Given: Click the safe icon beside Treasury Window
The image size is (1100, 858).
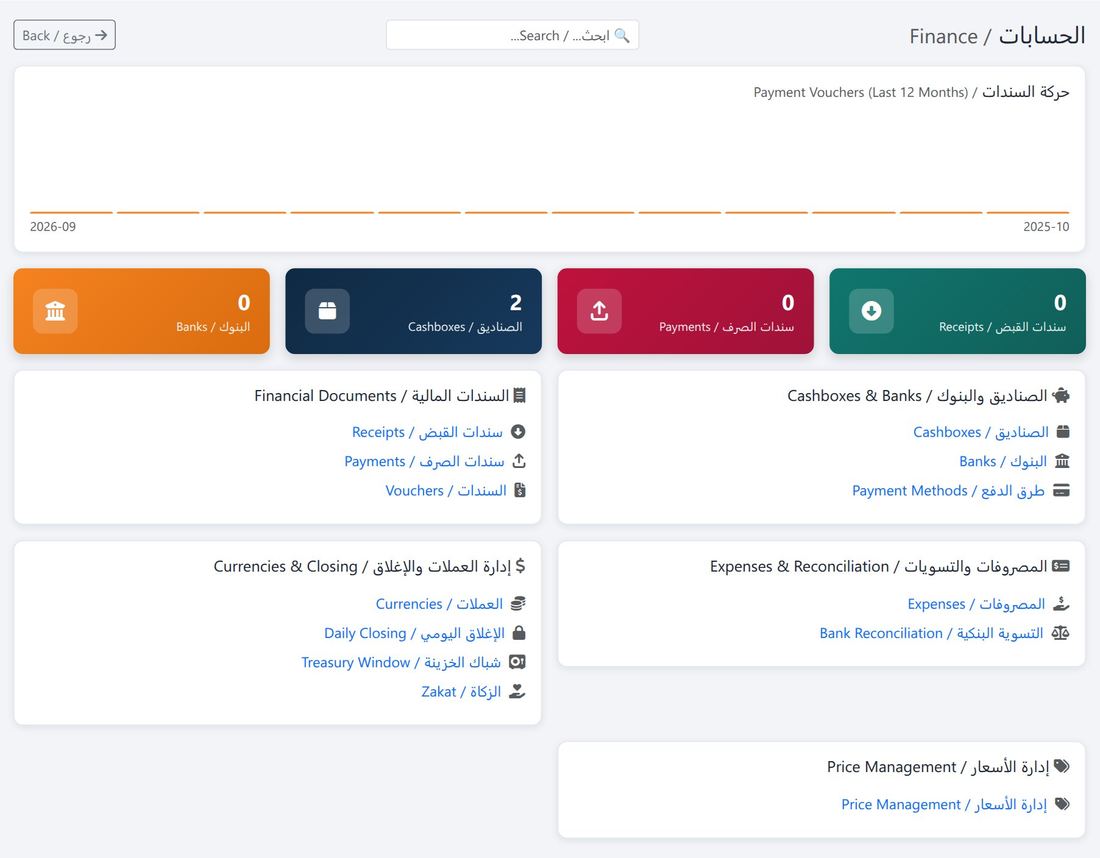Looking at the screenshot, I should tap(518, 662).
